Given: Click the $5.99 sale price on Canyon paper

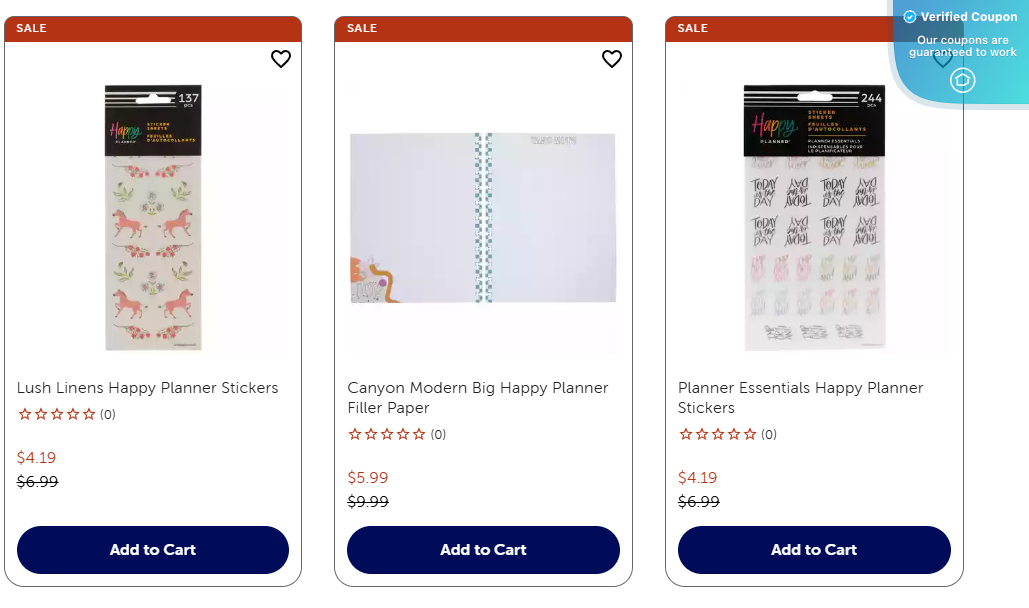Looking at the screenshot, I should pyautogui.click(x=366, y=477).
